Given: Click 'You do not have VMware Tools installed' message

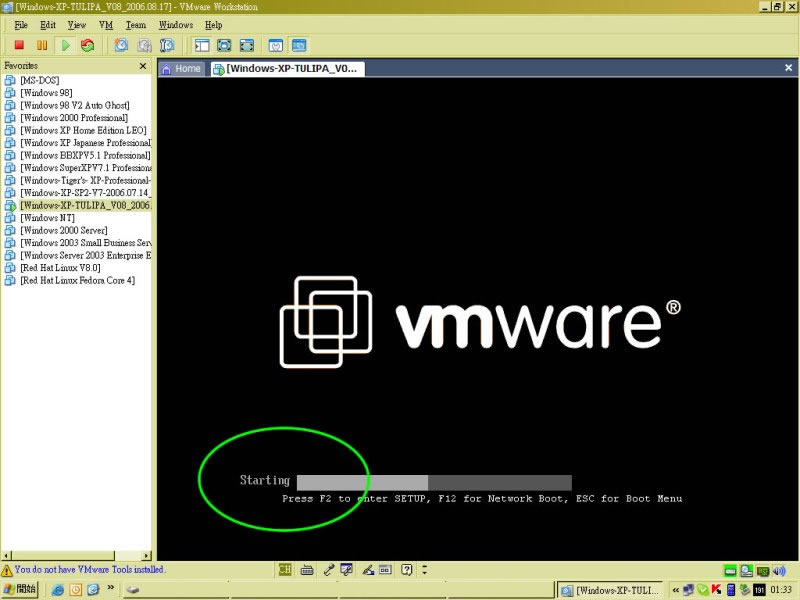Looking at the screenshot, I should click(89, 569).
